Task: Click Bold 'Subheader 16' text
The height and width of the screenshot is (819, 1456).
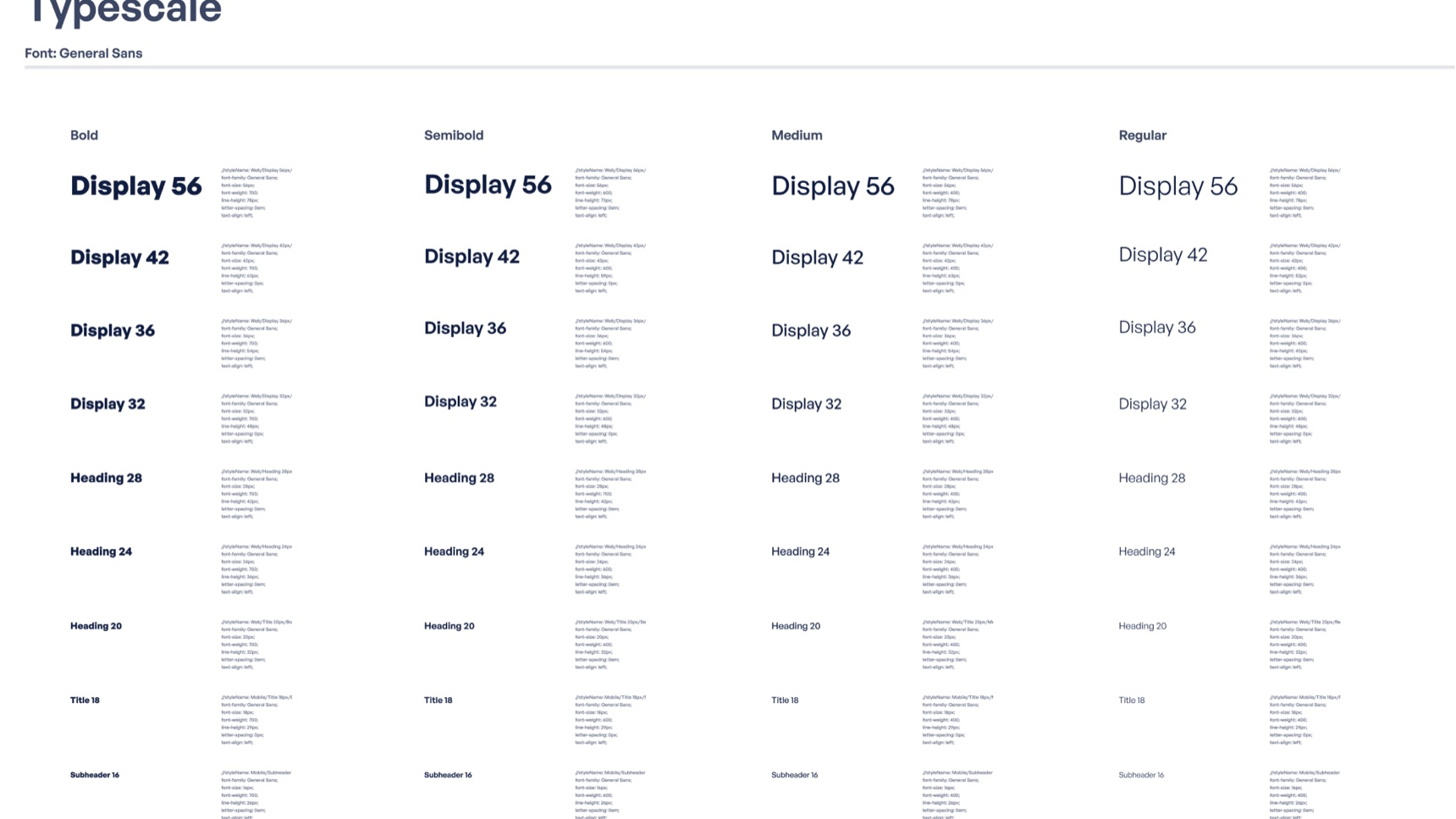Action: pos(95,775)
